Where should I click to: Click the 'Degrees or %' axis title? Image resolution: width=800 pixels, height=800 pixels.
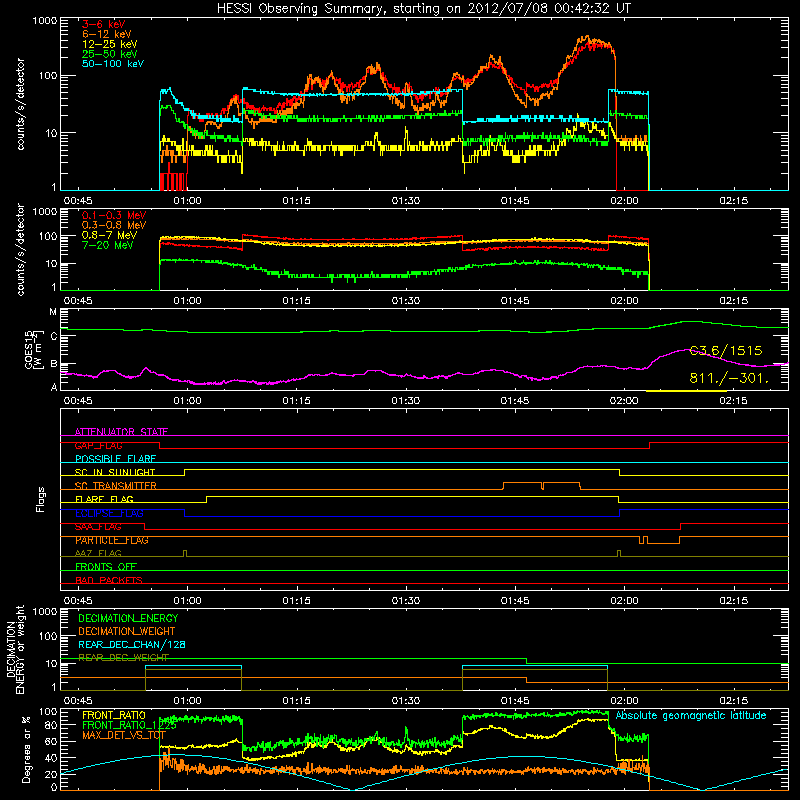click(x=26, y=749)
